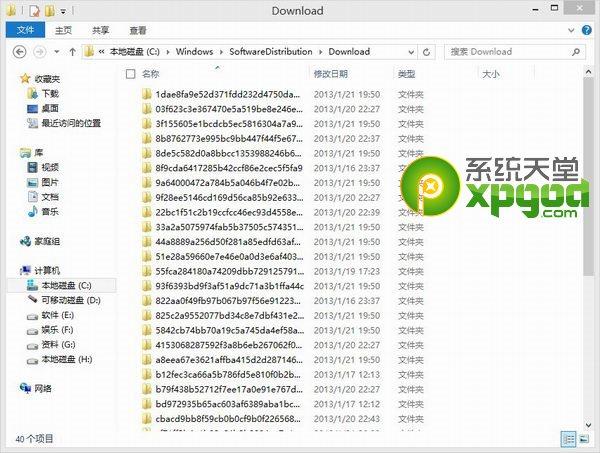Select folder 8f9cda6417285b42ccf86e2cec5f5fa9
Image resolution: width=600 pixels, height=453 pixels.
pyautogui.click(x=229, y=168)
